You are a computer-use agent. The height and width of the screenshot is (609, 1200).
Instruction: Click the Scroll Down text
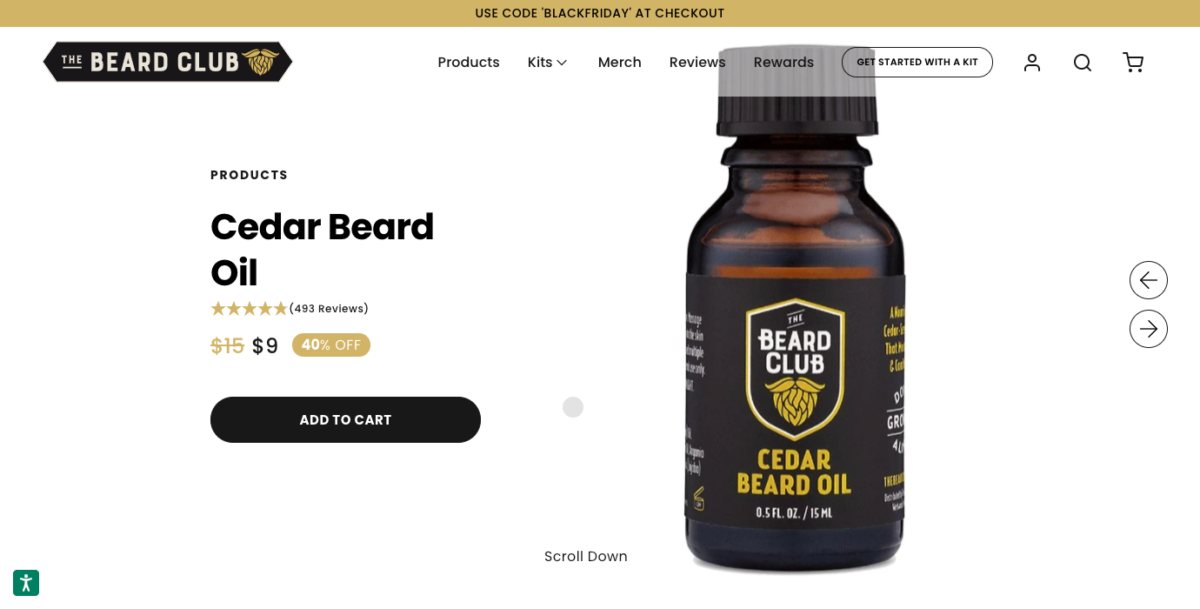586,556
